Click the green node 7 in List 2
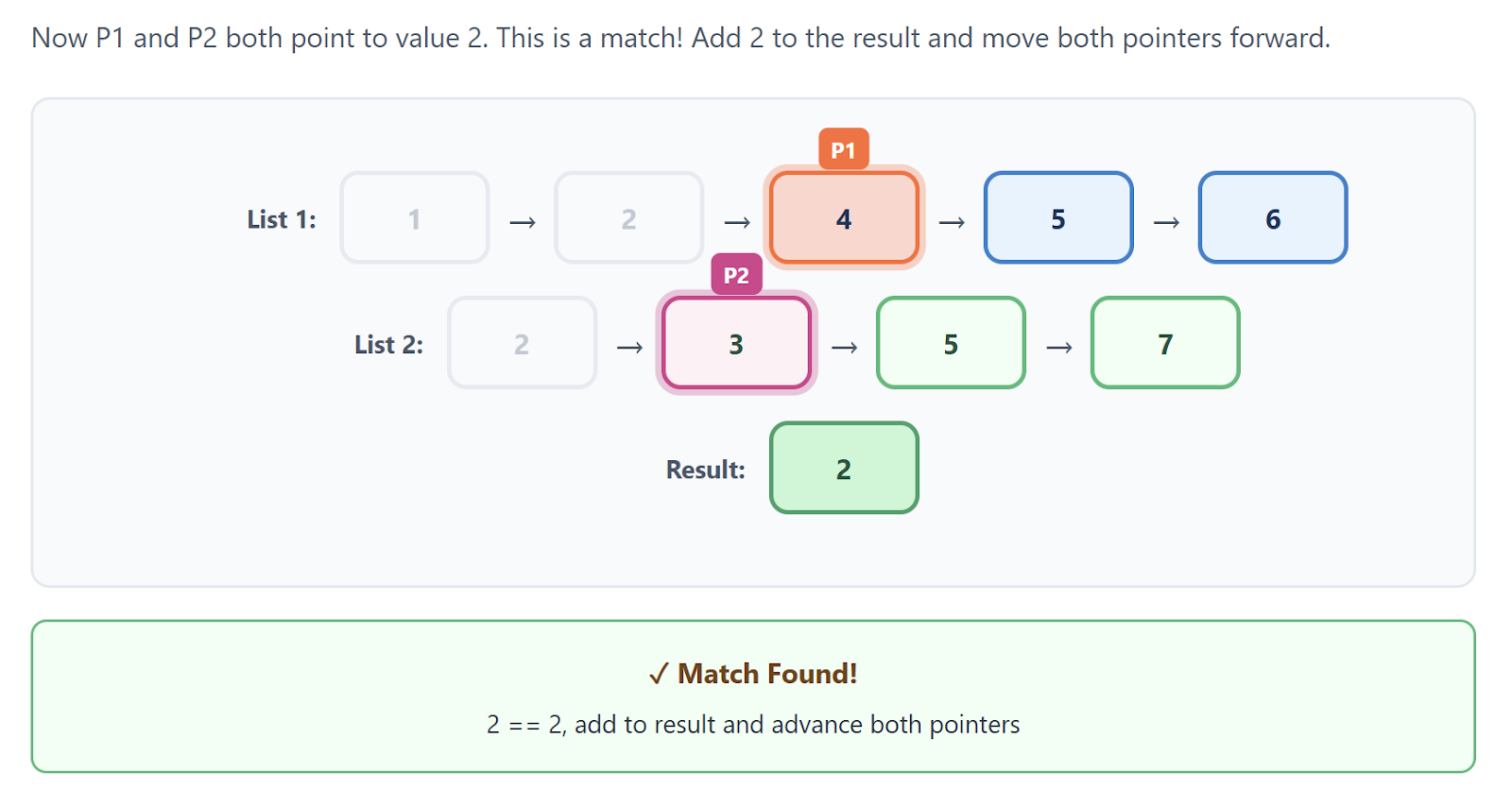The width and height of the screenshot is (1512, 790). click(x=1165, y=343)
